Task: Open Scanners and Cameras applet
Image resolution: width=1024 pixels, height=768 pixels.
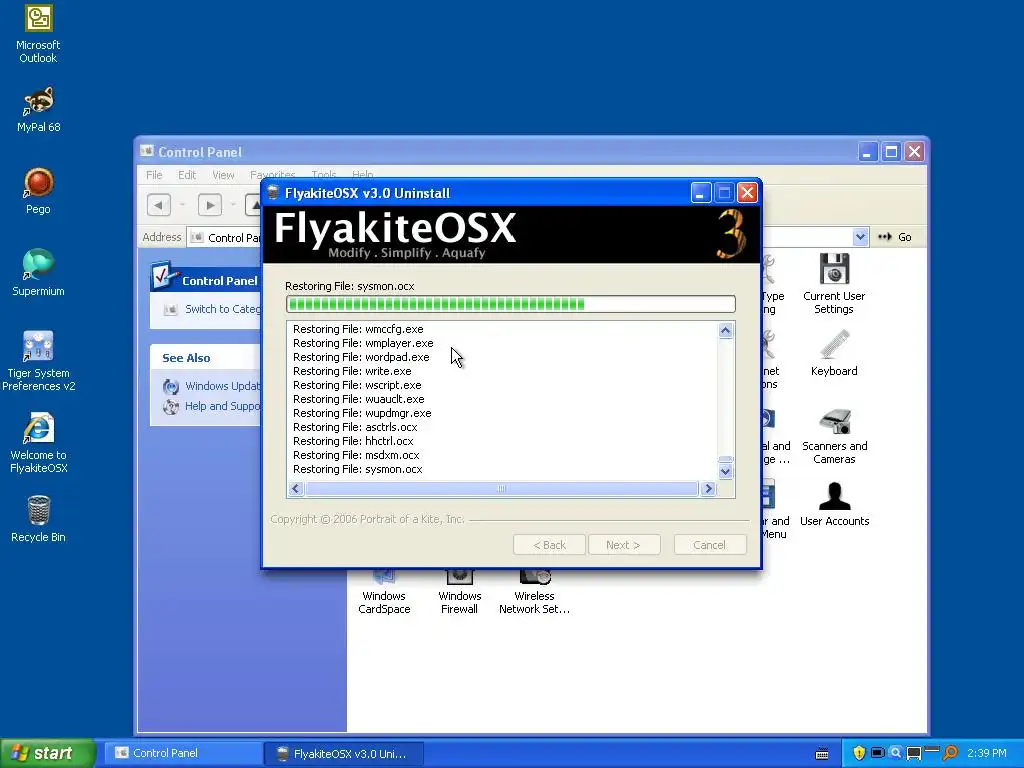Action: pos(834,436)
